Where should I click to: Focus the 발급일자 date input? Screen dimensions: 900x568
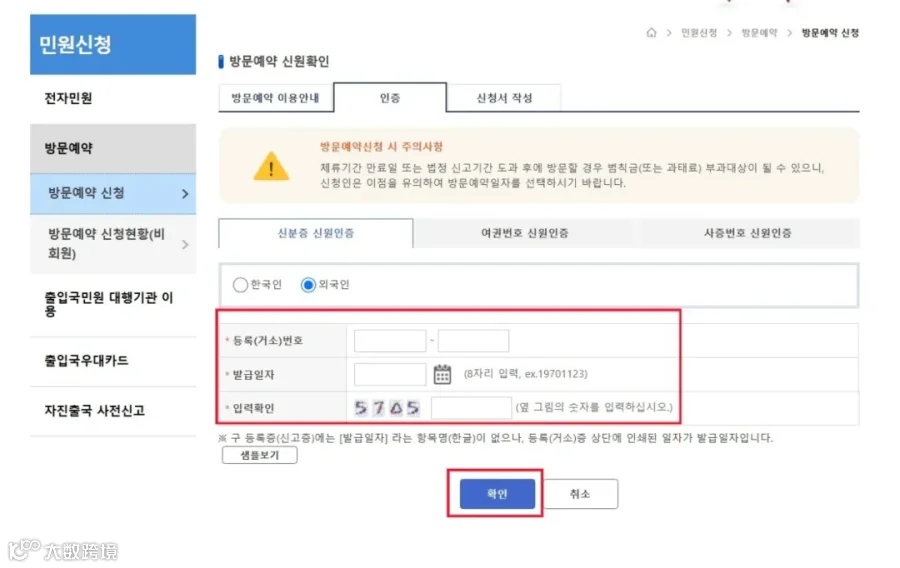coord(390,374)
